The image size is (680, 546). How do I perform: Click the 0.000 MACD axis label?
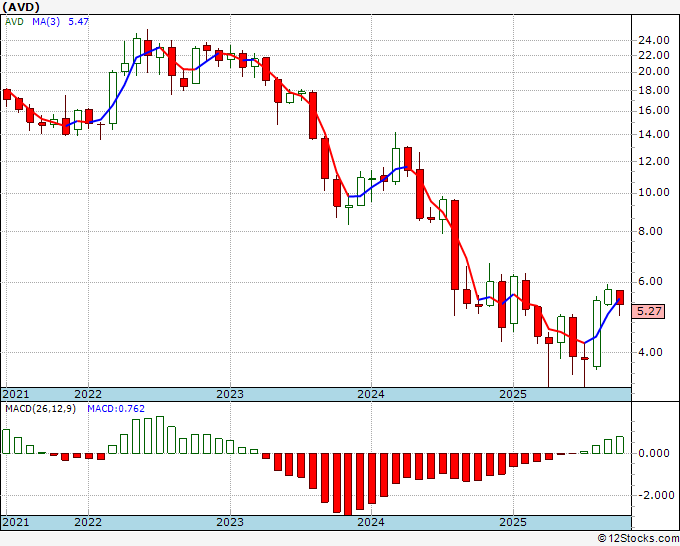pos(654,454)
